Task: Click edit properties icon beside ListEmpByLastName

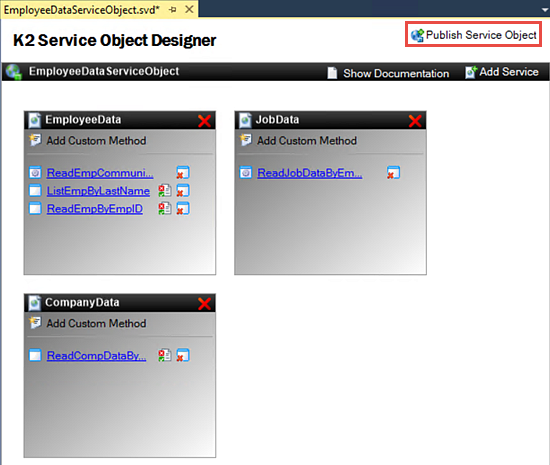Action: 165,190
